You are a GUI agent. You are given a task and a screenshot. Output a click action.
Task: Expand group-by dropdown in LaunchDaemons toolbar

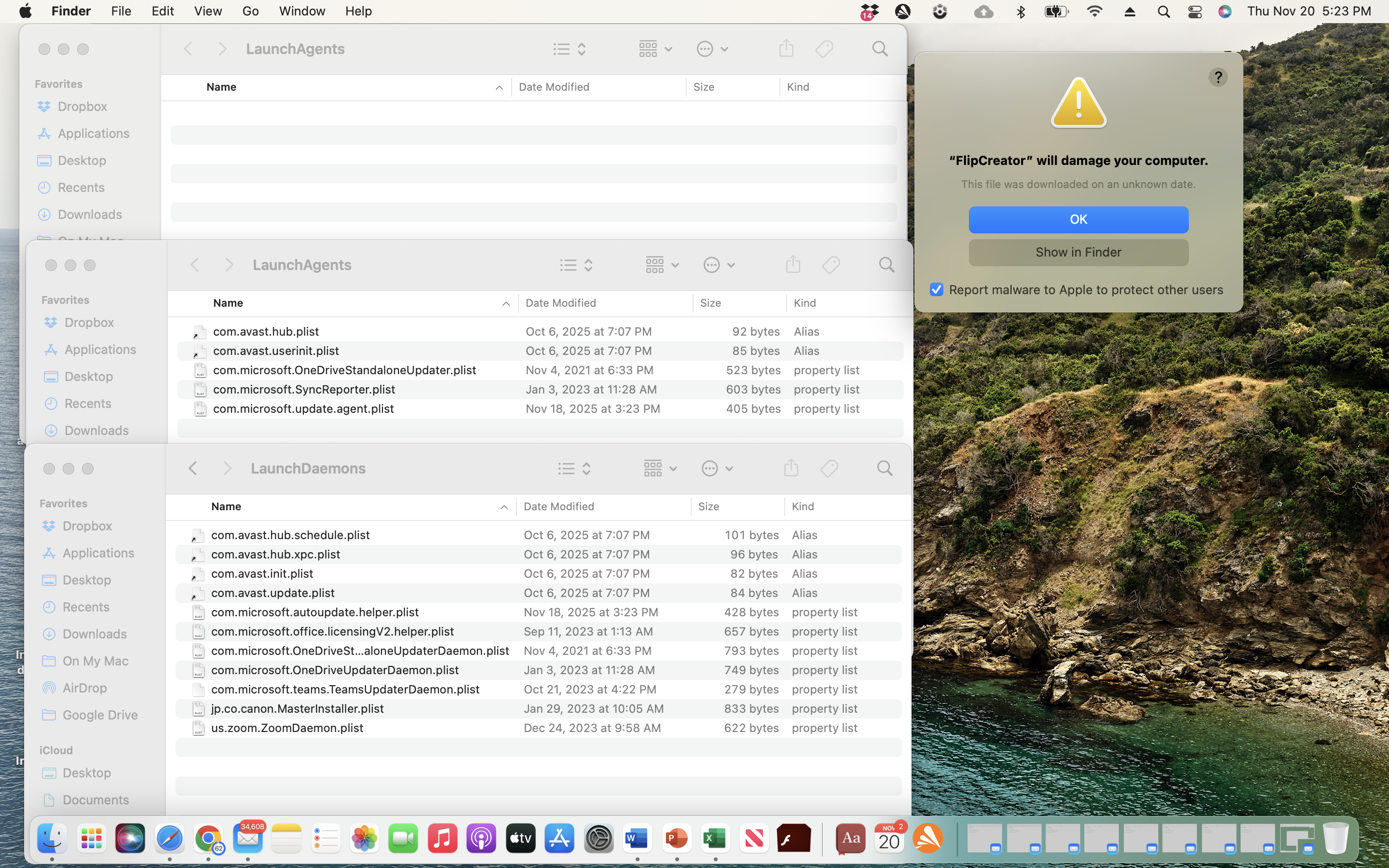659,468
